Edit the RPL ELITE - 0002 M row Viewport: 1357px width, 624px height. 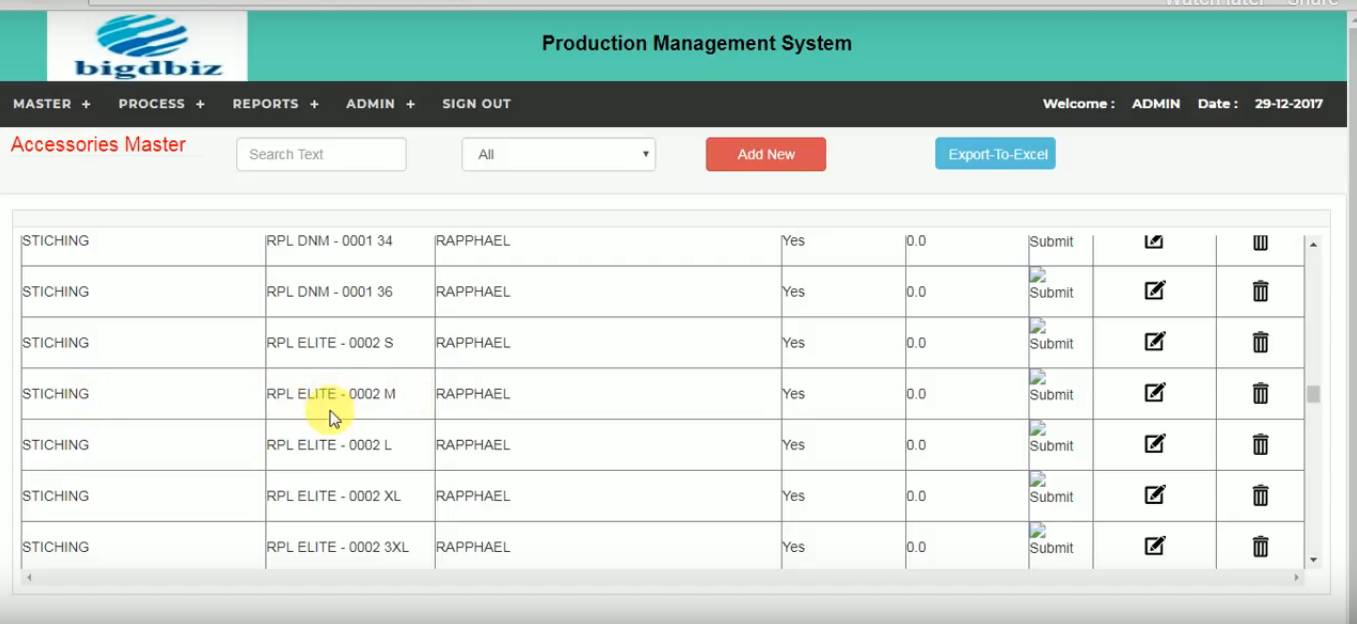[x=1154, y=393]
